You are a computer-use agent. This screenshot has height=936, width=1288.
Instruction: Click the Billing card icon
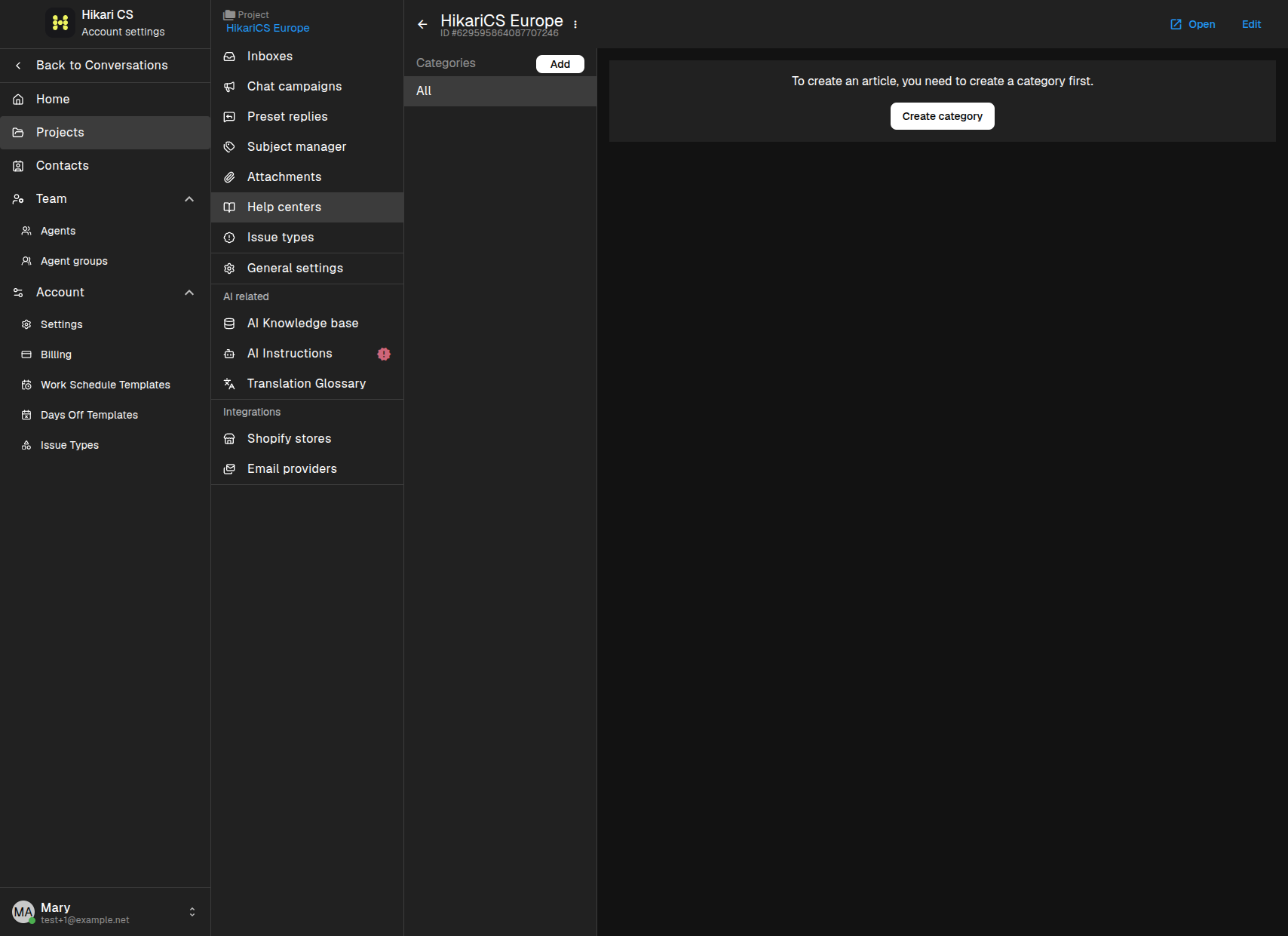26,354
